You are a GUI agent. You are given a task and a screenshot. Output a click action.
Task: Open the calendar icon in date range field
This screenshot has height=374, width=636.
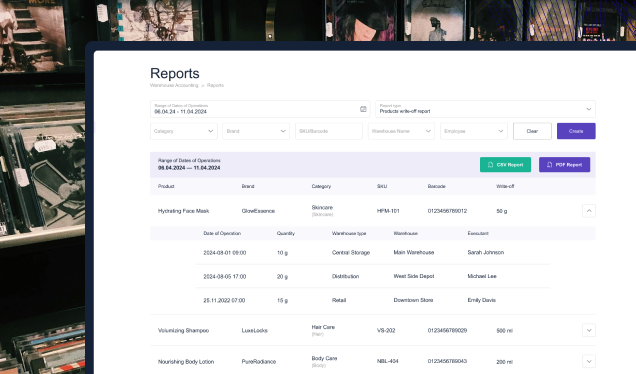click(363, 109)
